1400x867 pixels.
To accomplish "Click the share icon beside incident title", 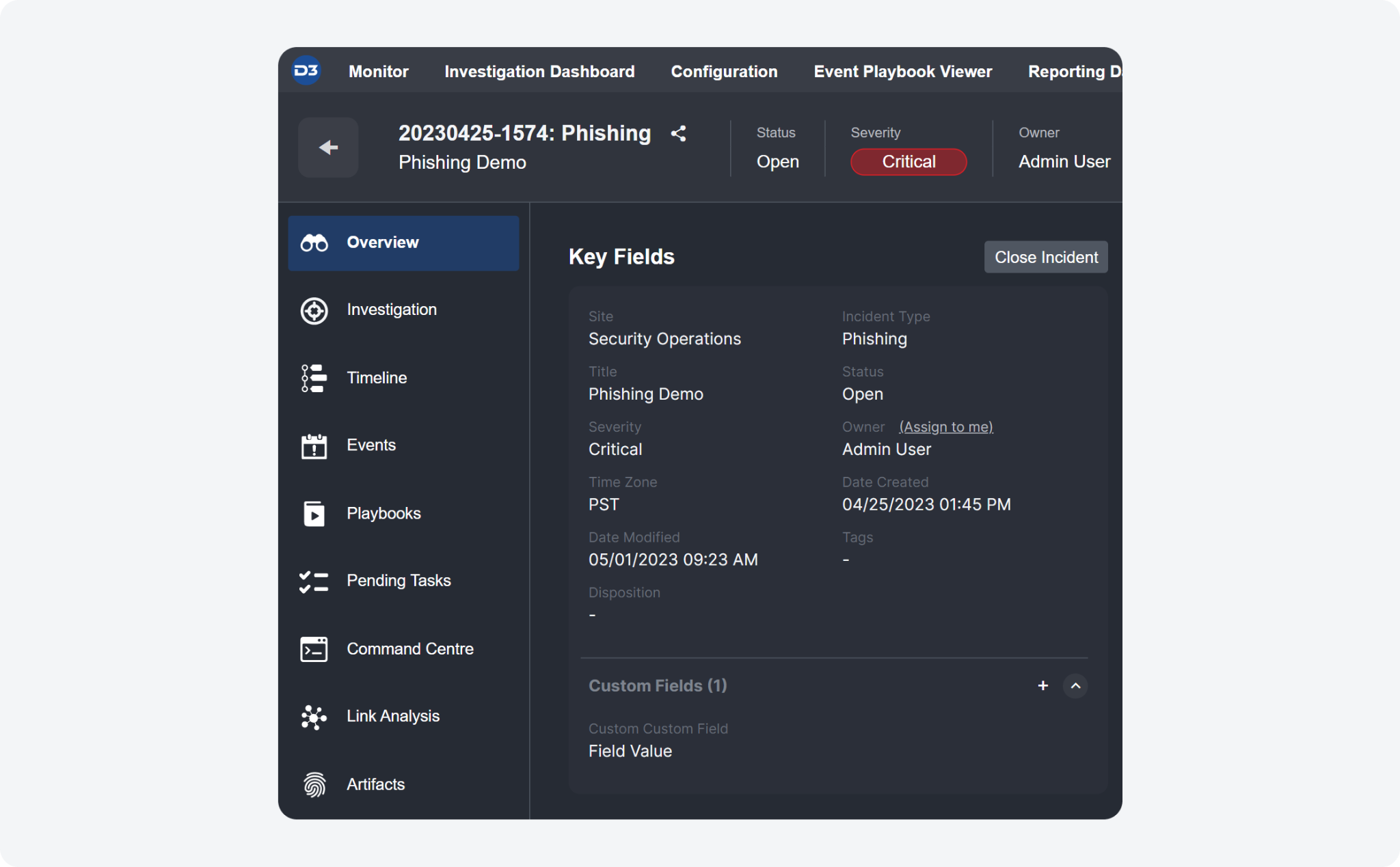I will pyautogui.click(x=678, y=133).
